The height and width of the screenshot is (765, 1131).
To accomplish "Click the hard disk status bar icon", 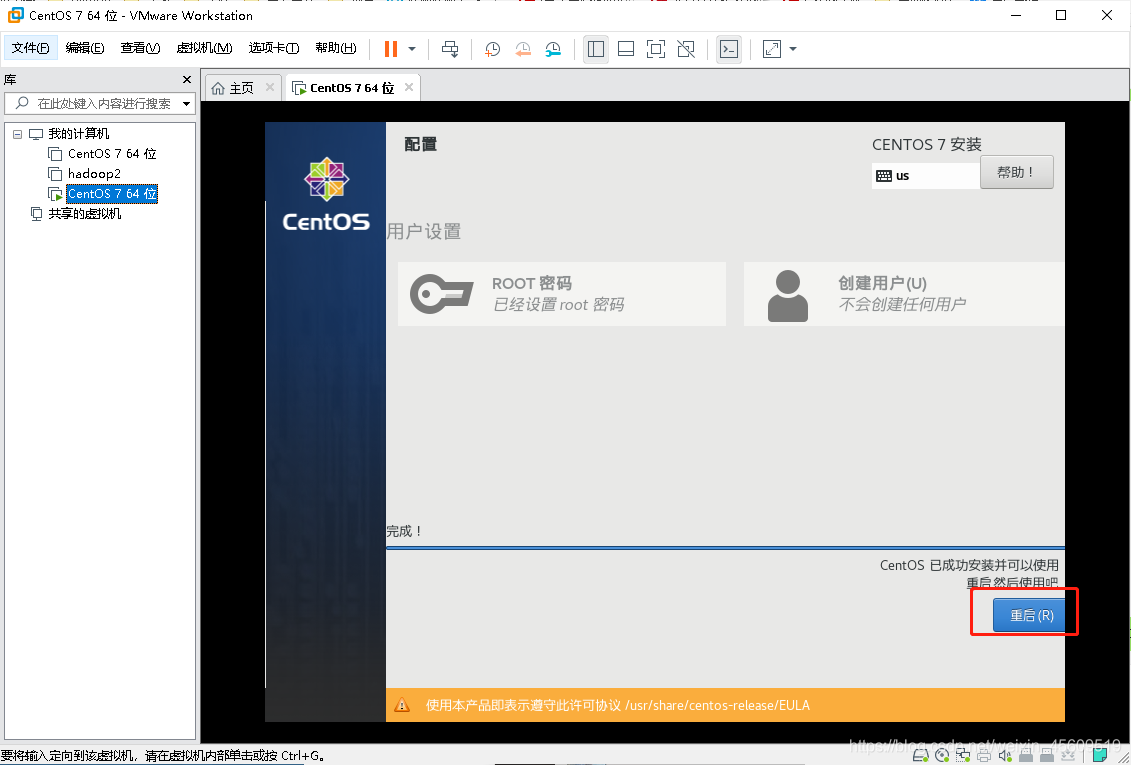I will coord(920,755).
